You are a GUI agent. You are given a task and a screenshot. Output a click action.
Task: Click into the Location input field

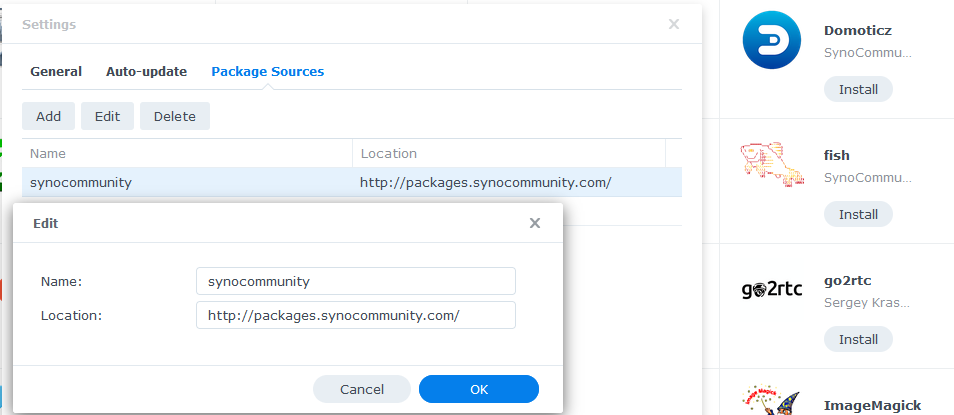click(356, 315)
